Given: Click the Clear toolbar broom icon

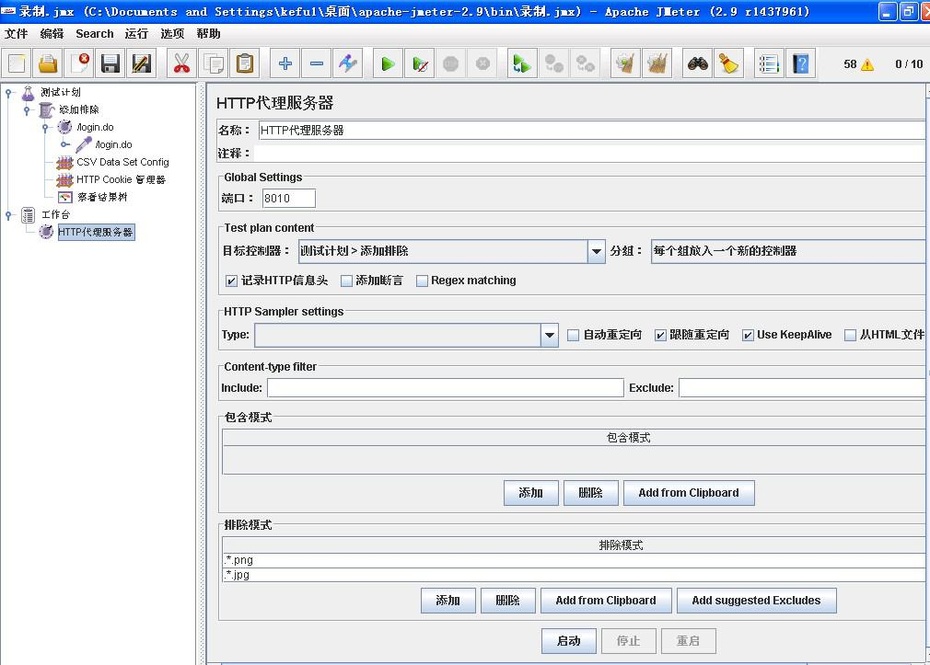Looking at the screenshot, I should coord(625,63).
